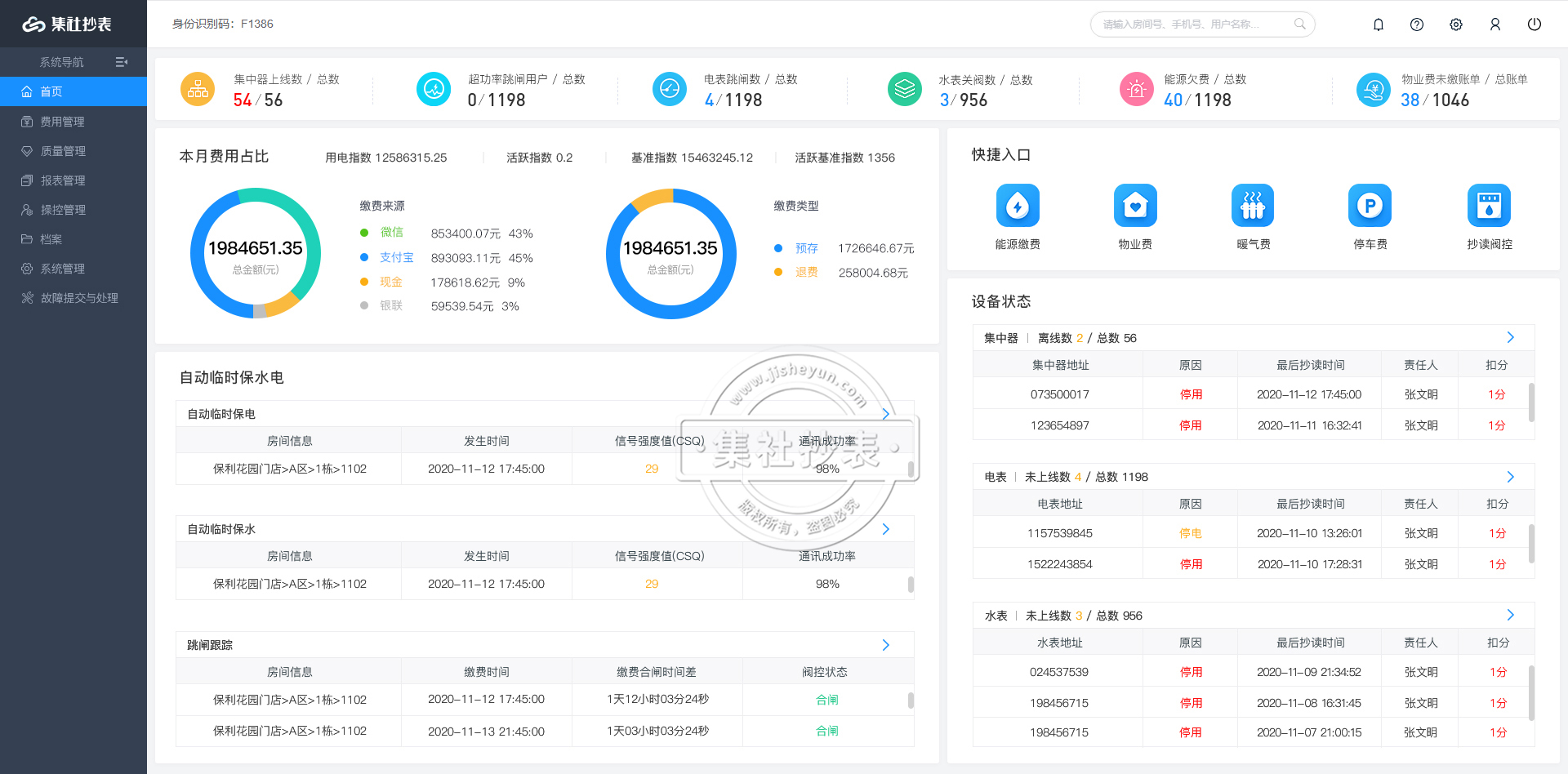Click the power logout icon

coord(1534,24)
